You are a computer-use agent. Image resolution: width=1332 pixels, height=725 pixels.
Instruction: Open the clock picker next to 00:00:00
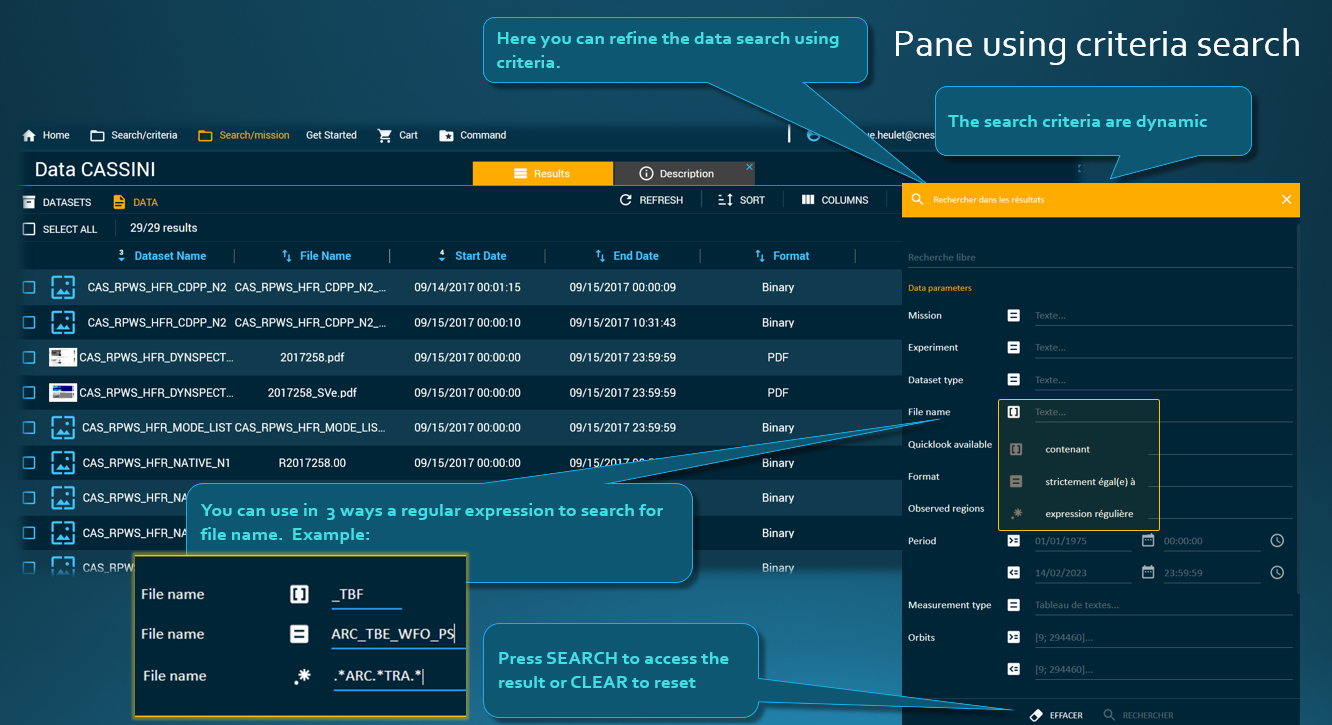1277,540
